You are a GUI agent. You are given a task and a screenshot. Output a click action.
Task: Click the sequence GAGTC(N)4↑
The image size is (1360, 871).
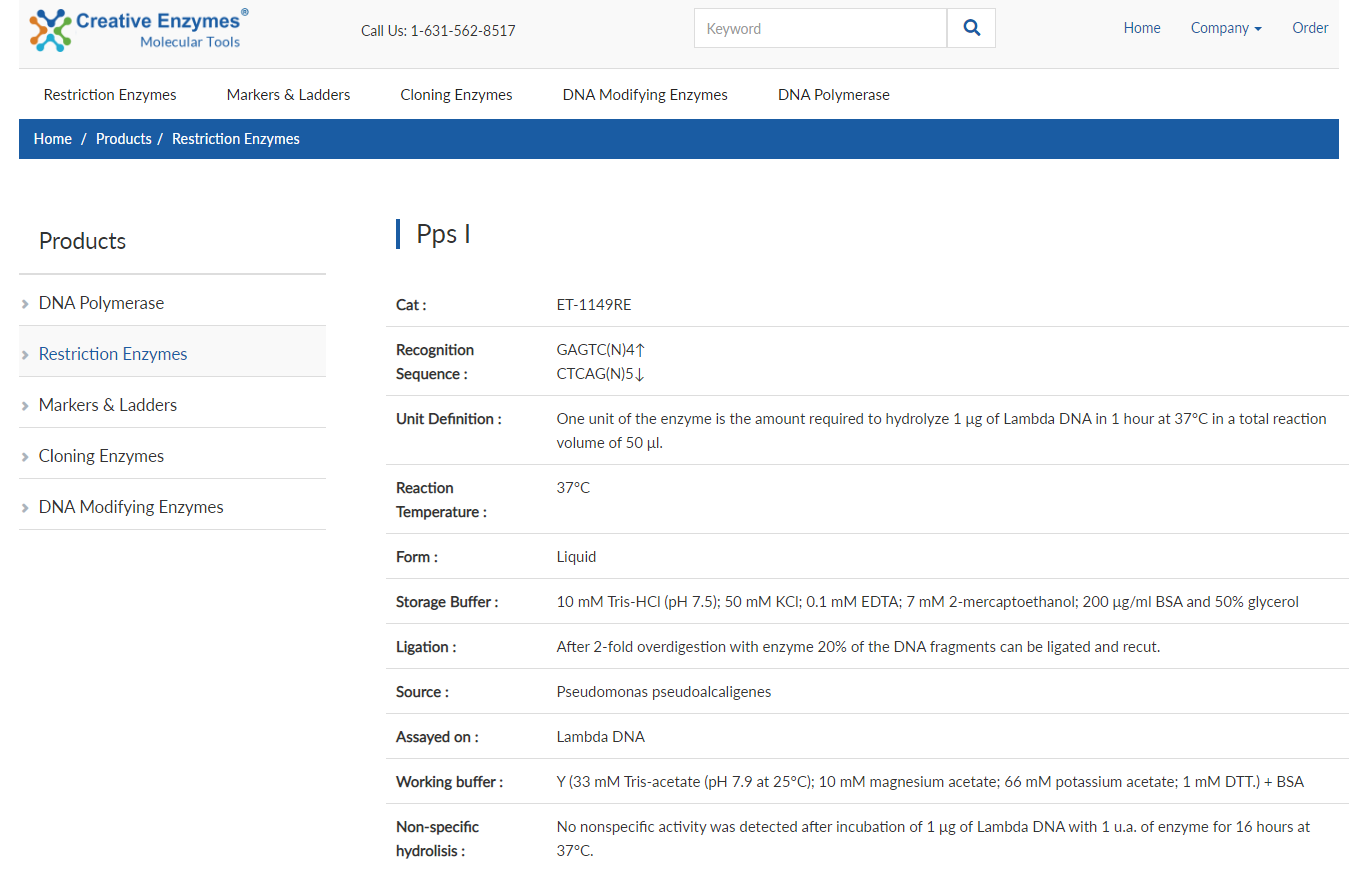click(602, 350)
